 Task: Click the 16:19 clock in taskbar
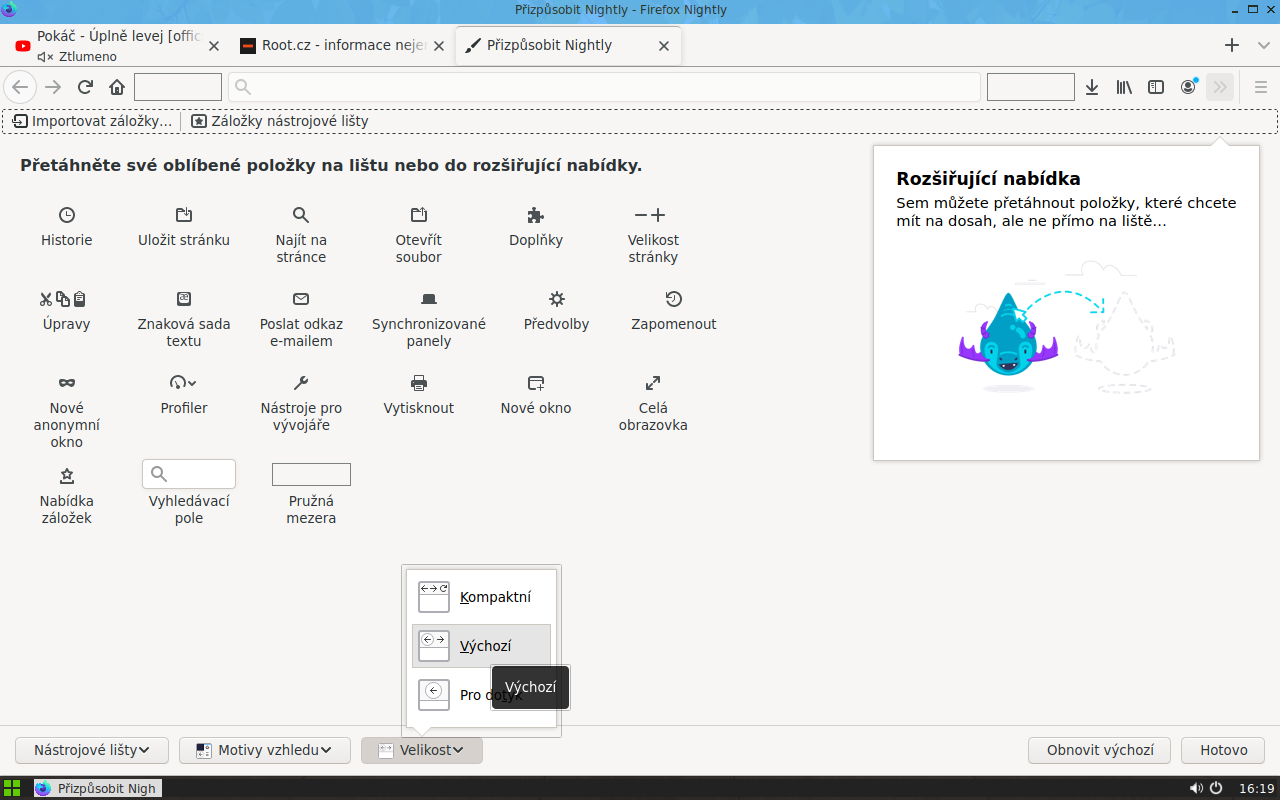click(1256, 788)
